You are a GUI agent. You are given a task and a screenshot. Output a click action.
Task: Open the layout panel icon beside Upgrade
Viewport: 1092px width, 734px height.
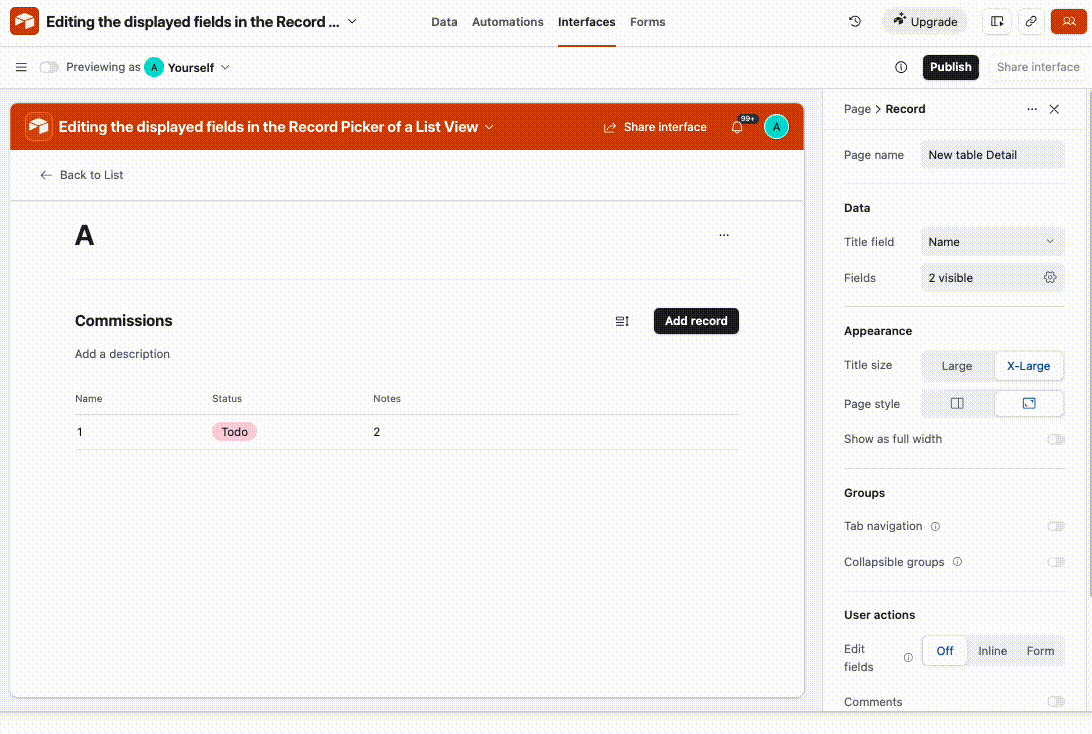click(997, 22)
